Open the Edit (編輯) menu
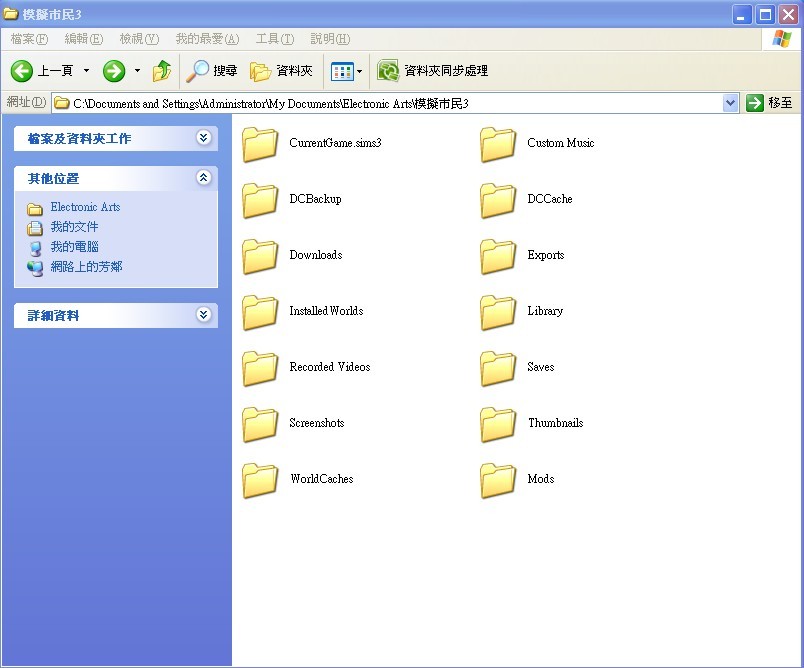 point(84,39)
